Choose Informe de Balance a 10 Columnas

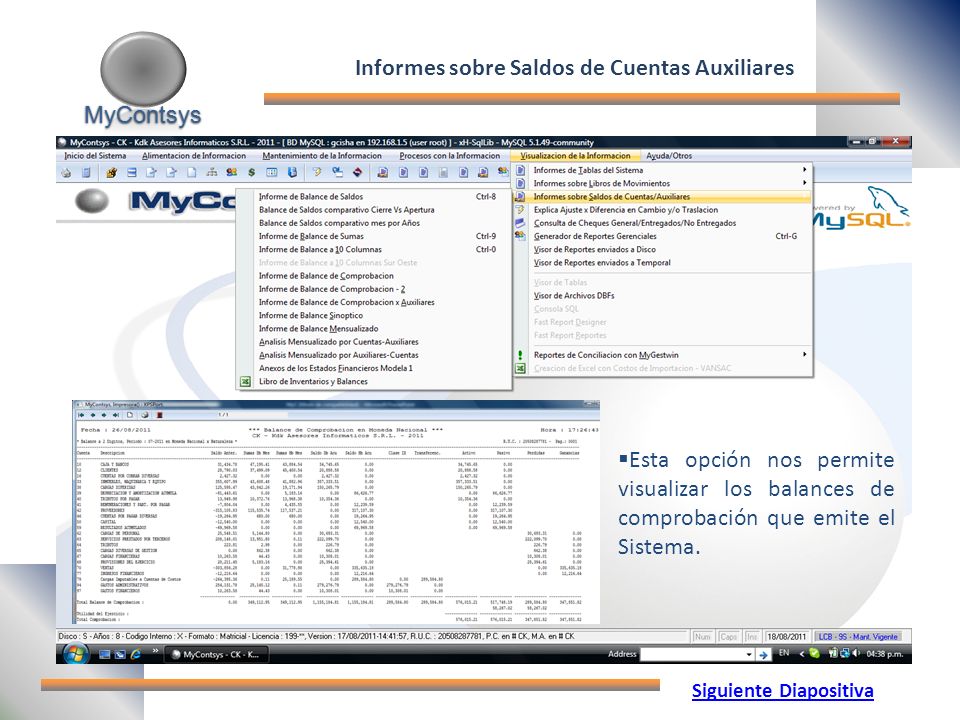point(374,249)
